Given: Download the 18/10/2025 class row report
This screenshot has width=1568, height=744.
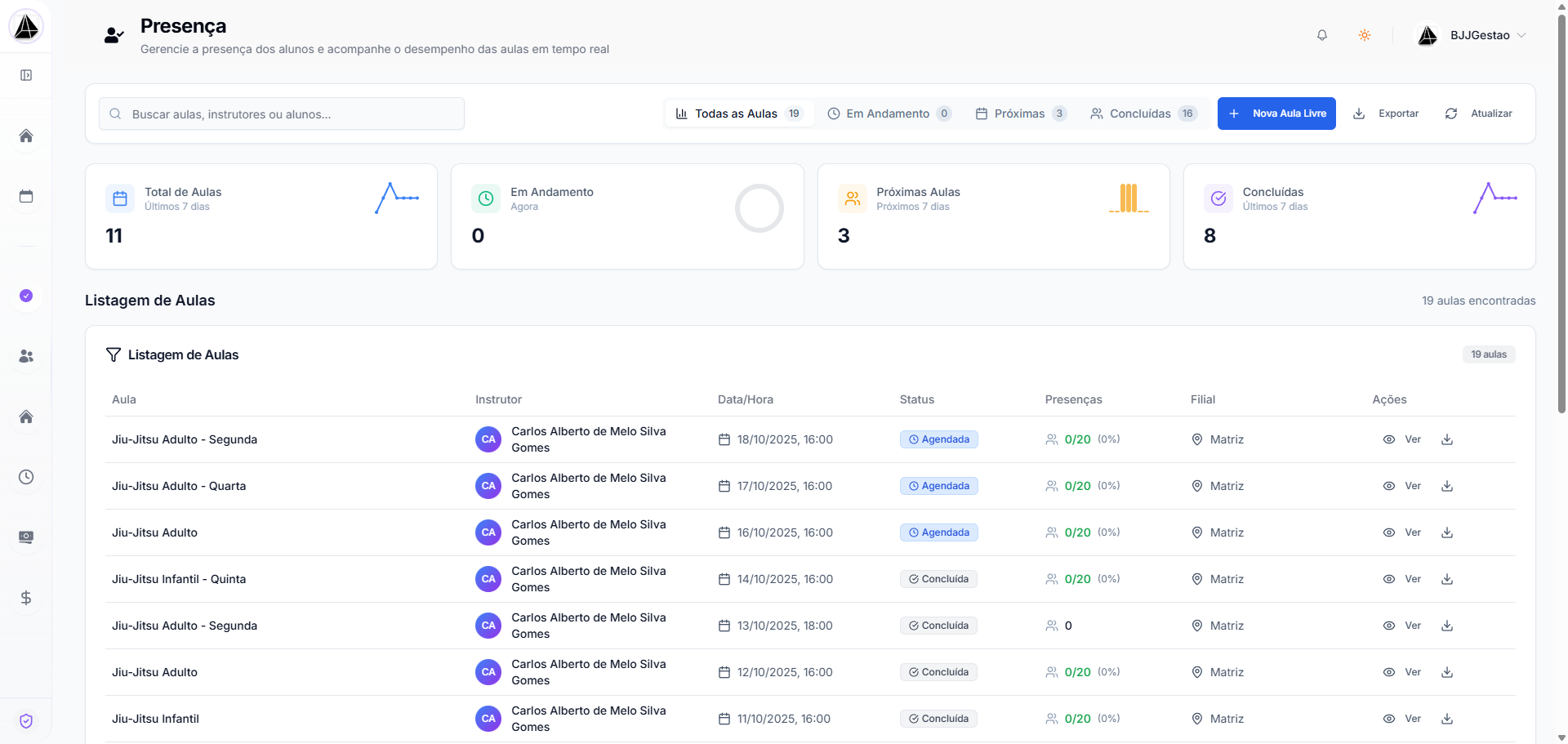Looking at the screenshot, I should [x=1447, y=439].
